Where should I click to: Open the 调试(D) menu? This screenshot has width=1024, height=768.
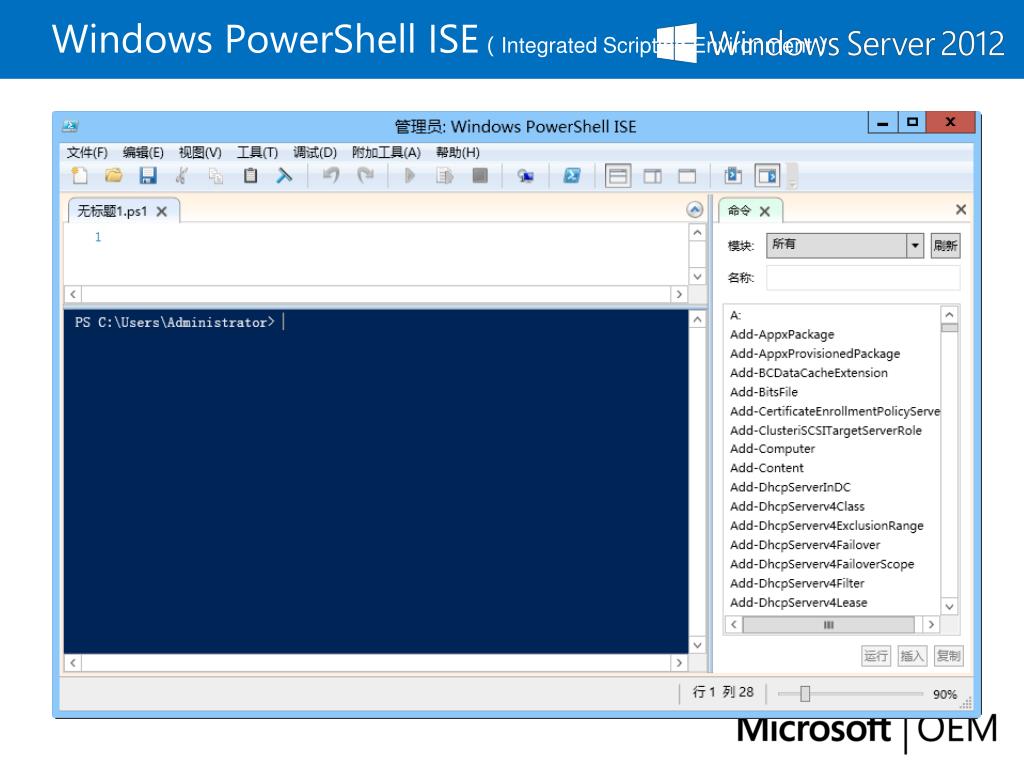coord(315,152)
